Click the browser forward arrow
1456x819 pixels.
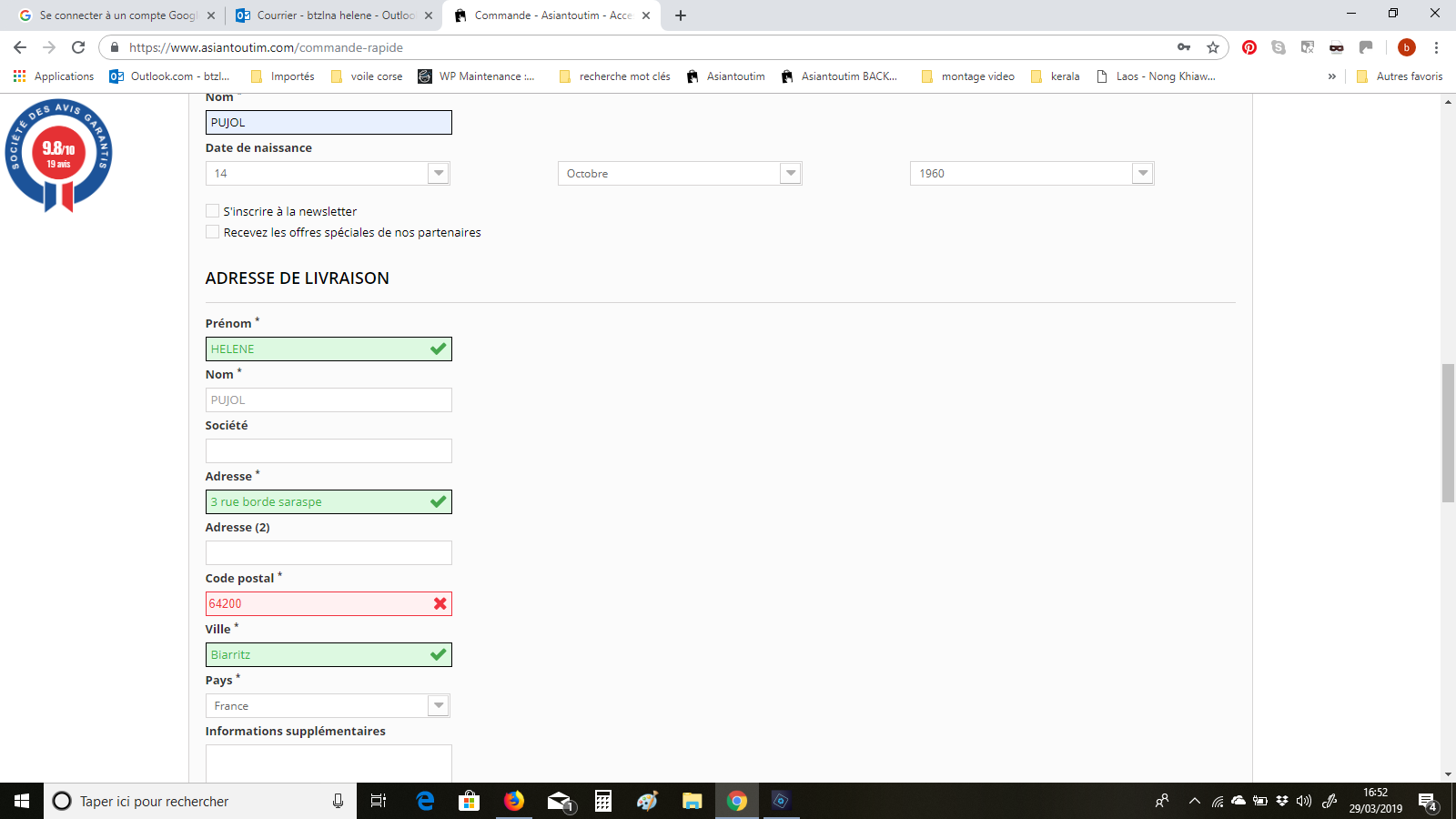coord(49,47)
